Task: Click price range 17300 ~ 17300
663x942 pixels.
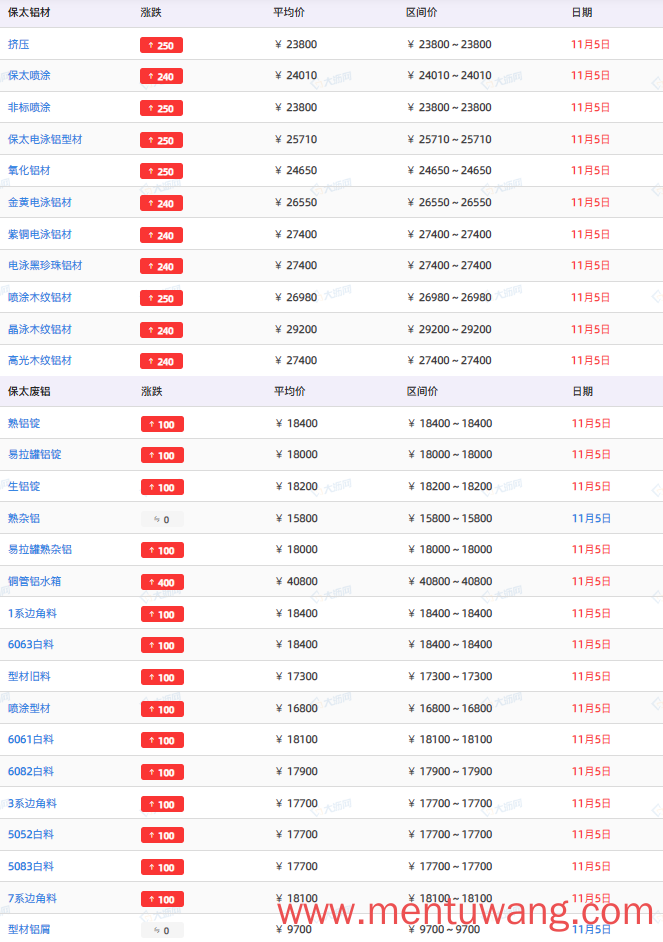Action: tap(450, 676)
